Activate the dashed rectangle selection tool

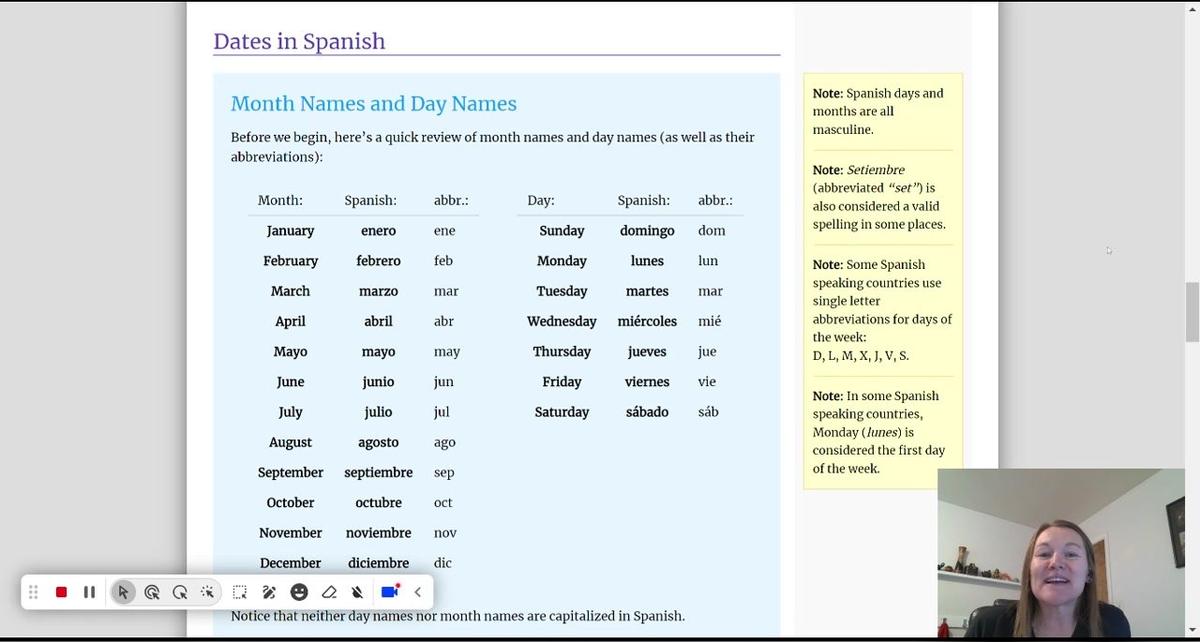pyautogui.click(x=240, y=592)
